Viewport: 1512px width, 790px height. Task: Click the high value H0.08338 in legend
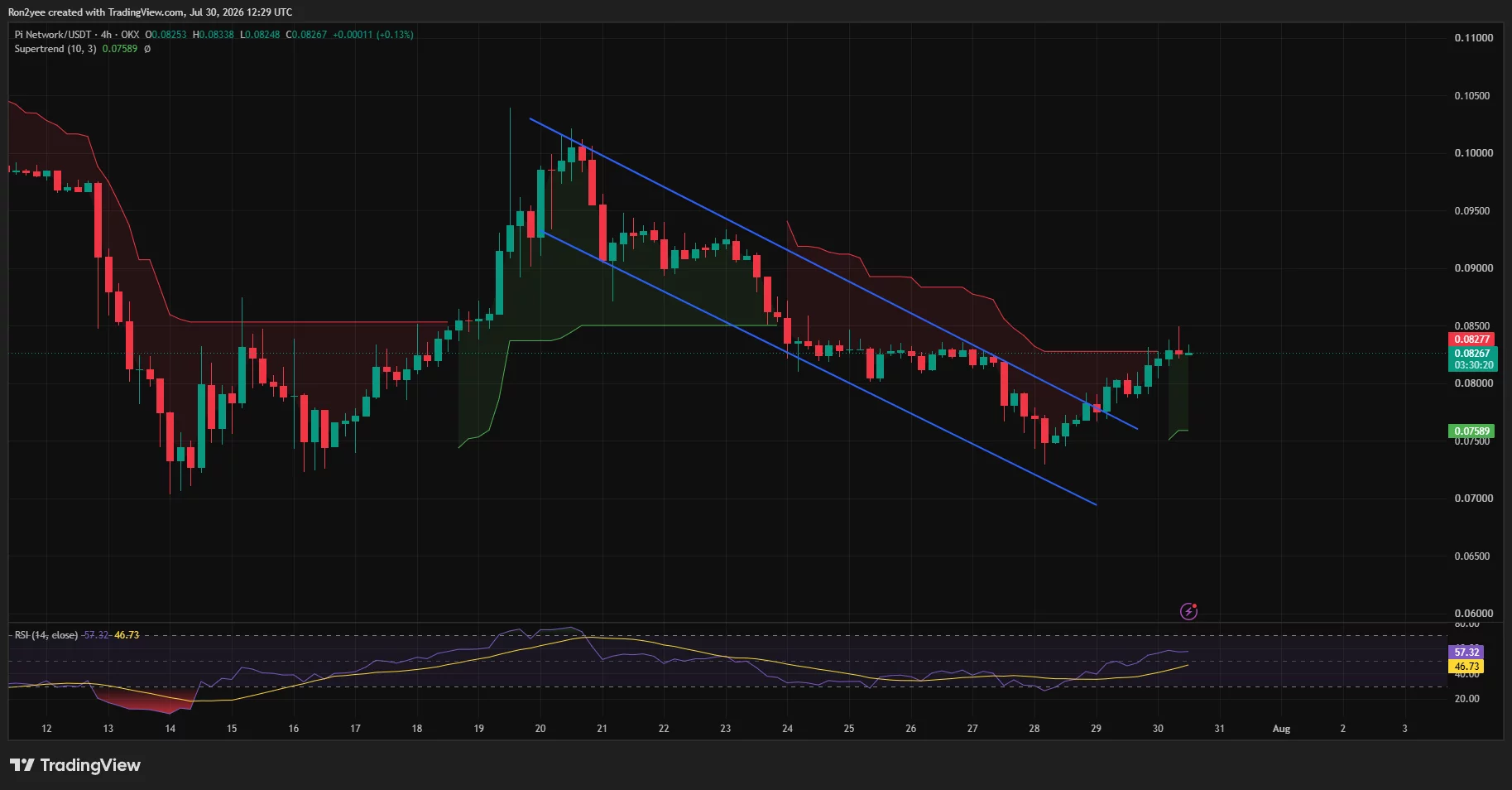[214, 35]
